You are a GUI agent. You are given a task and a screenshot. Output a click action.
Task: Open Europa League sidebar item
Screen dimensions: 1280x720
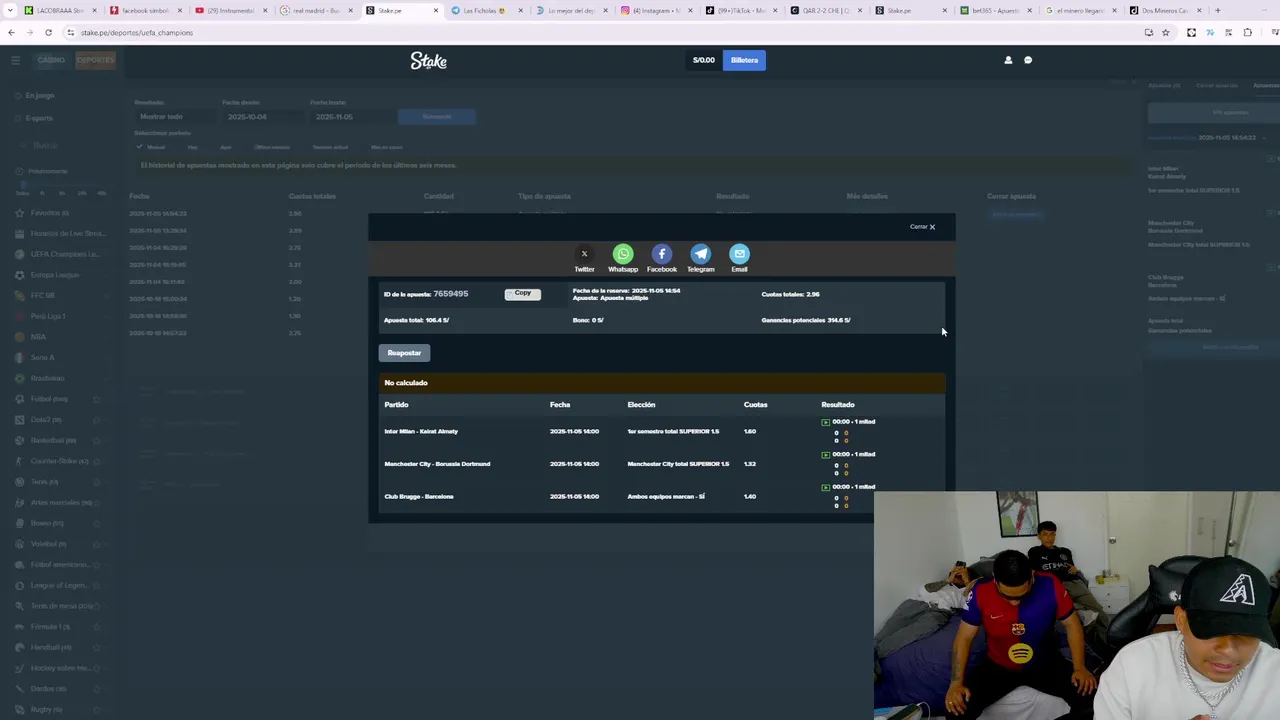54,275
